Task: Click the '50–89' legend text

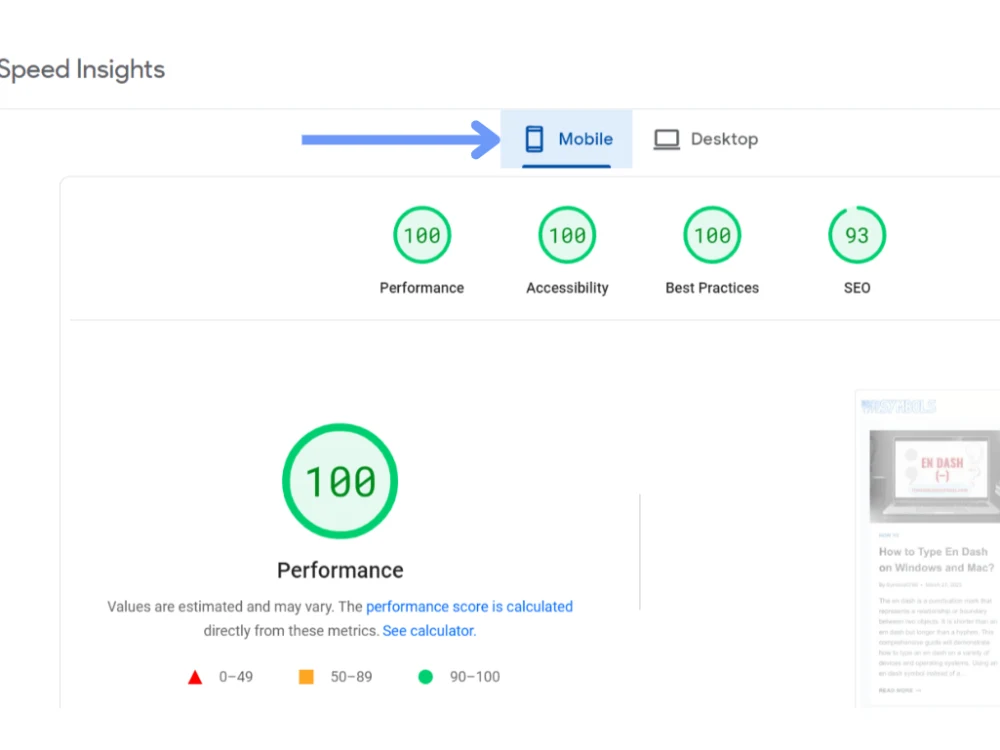Action: (351, 677)
